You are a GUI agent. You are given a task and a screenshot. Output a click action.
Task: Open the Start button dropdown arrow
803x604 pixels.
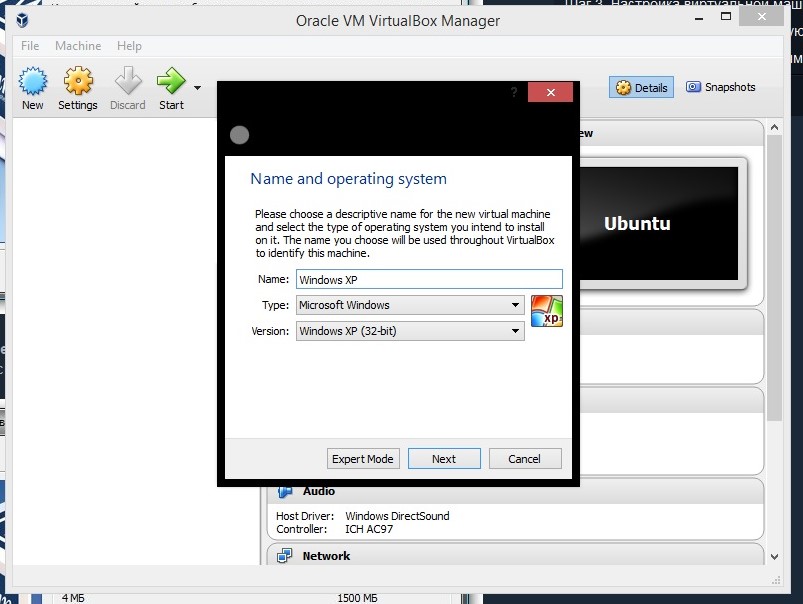pos(197,88)
